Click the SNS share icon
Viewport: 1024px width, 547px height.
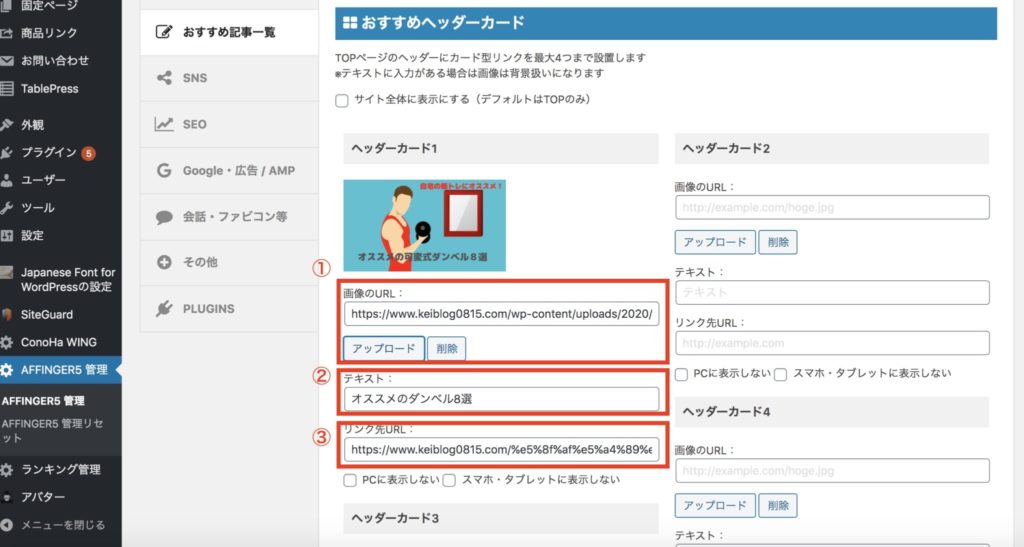[164, 78]
